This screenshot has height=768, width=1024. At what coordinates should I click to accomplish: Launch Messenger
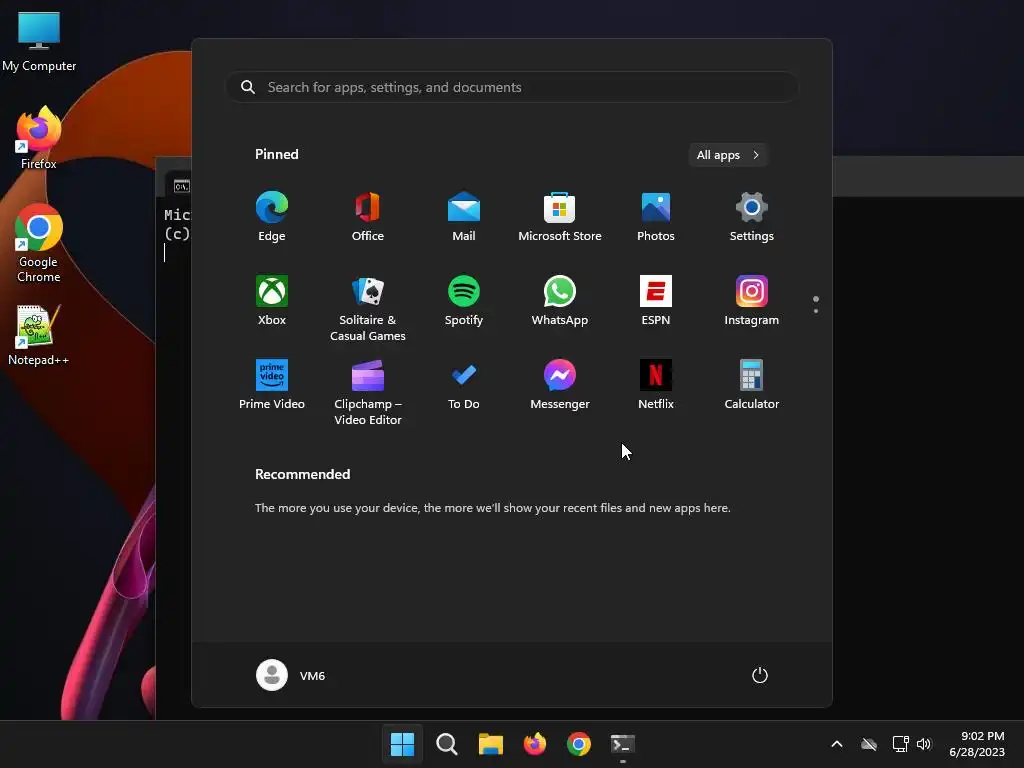click(x=560, y=385)
